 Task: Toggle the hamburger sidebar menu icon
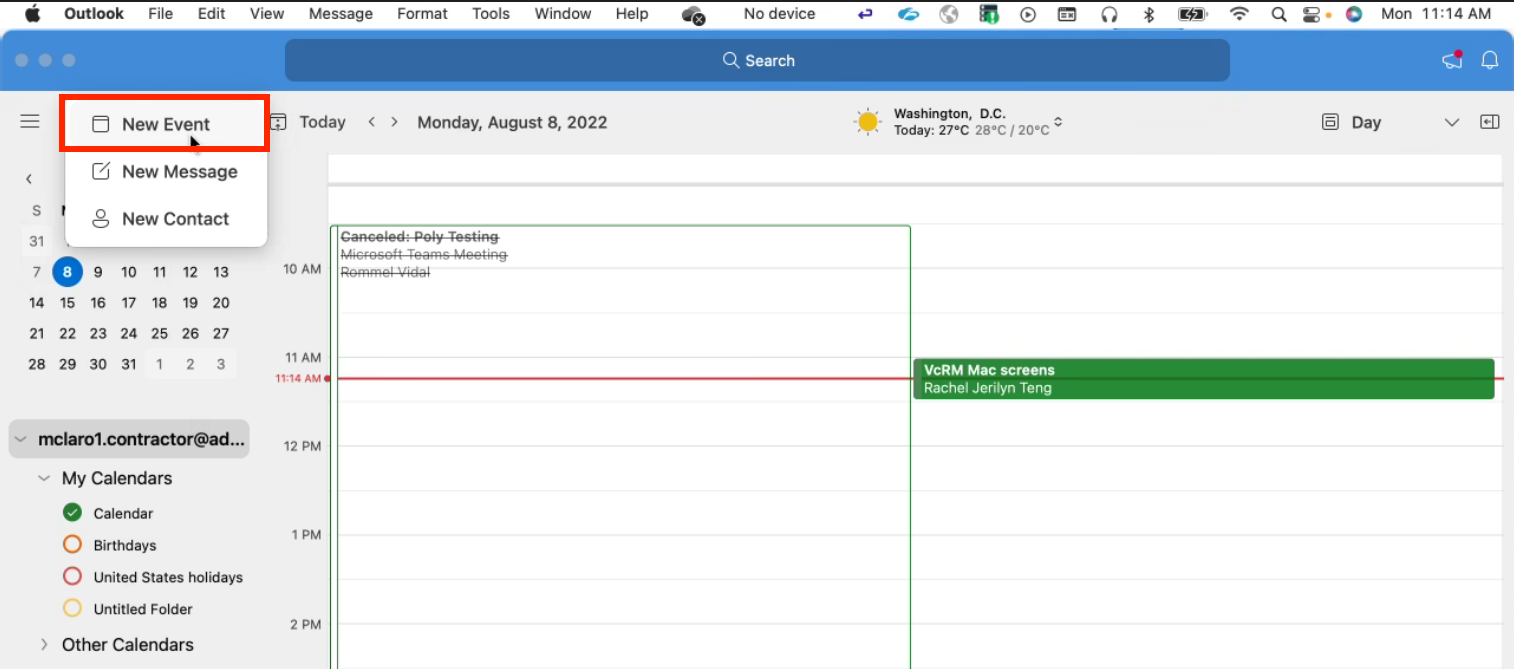click(x=30, y=121)
